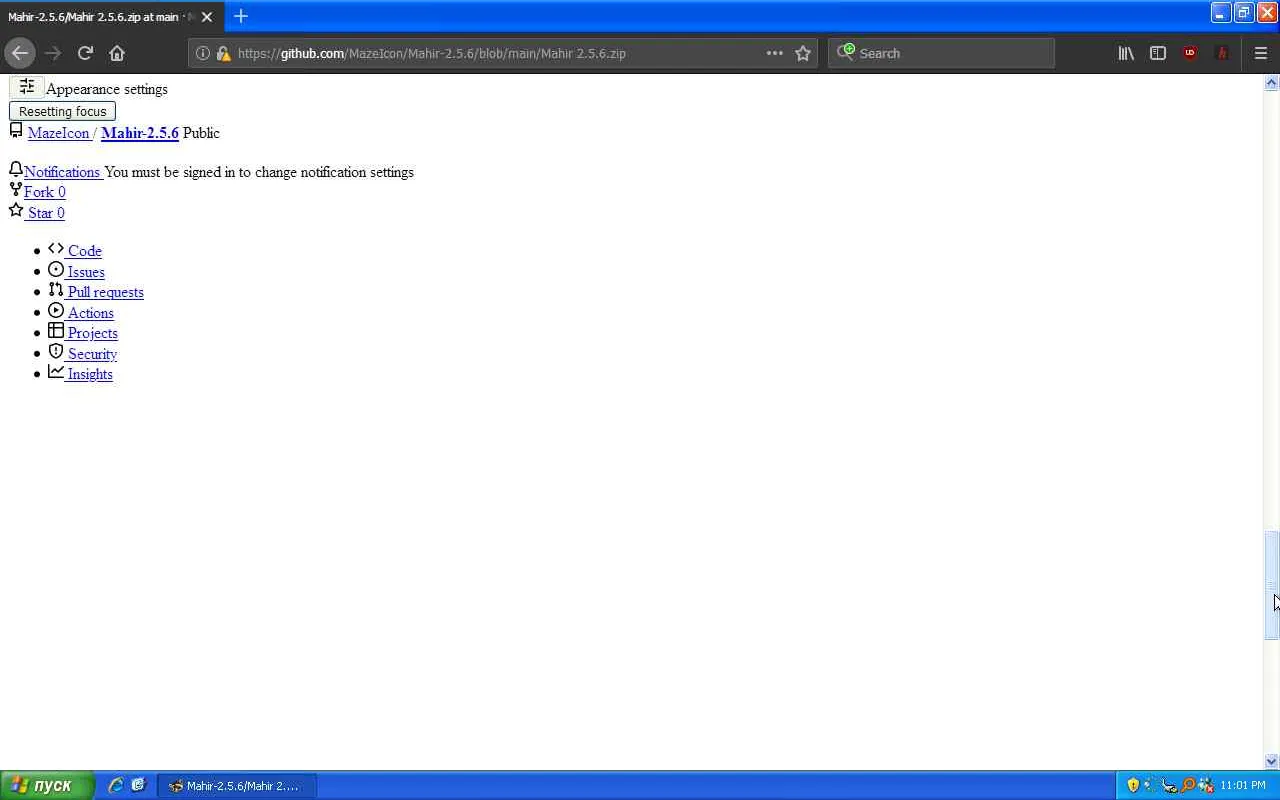Switch to the Actions tab
1280x800 pixels.
pos(90,313)
